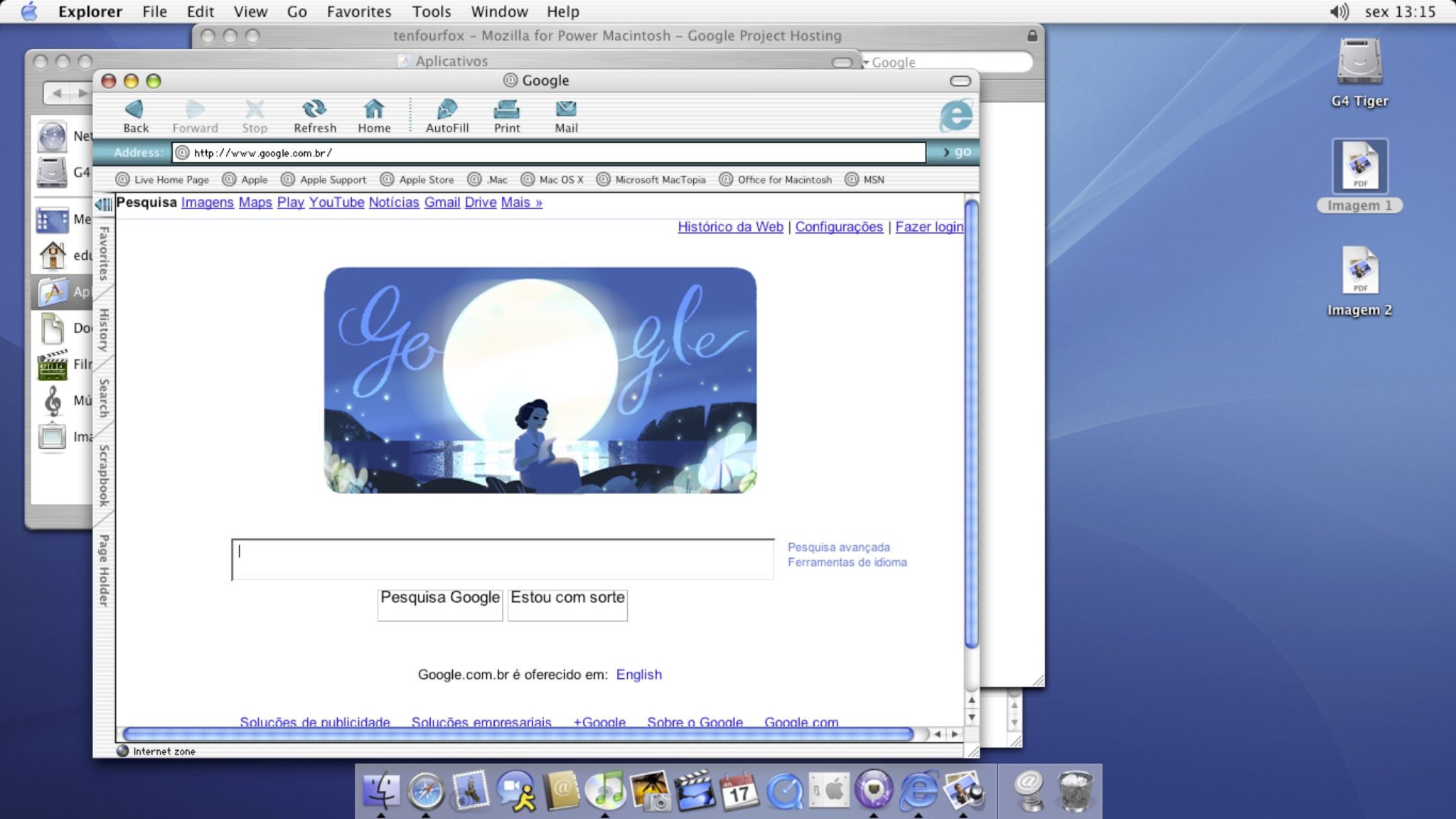Viewport: 1456px width, 819px height.
Task: Open iMovie clapperboard in Dock
Action: [695, 791]
